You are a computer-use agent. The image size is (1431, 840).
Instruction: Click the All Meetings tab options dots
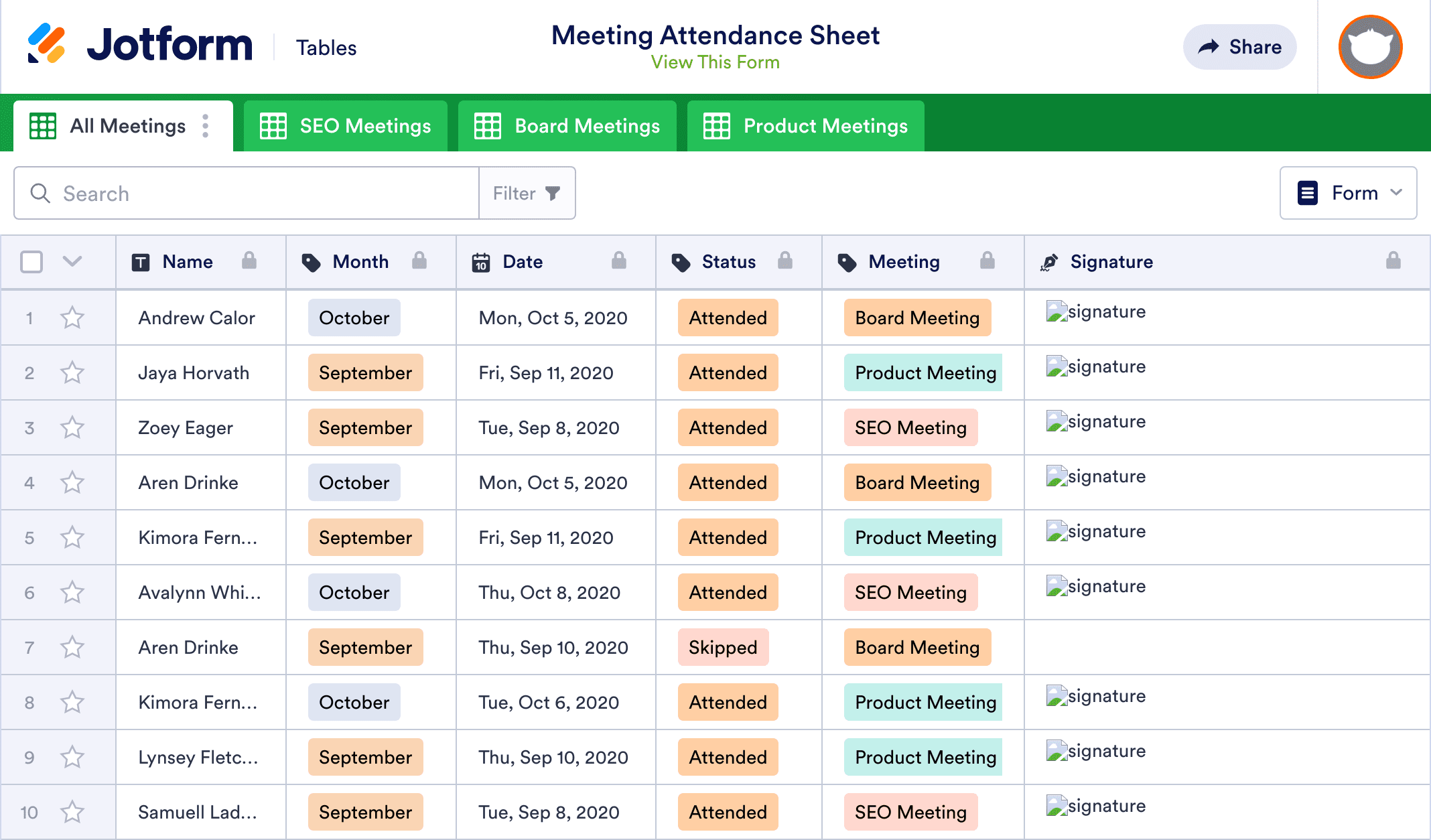pyautogui.click(x=206, y=126)
